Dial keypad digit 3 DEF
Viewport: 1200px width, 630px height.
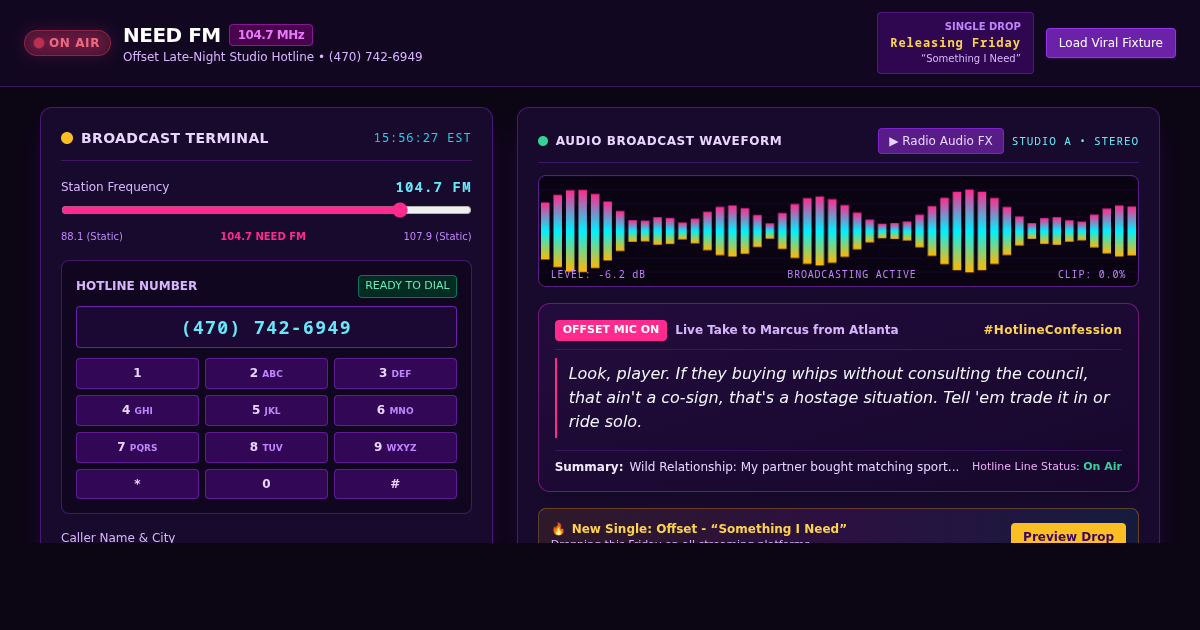[x=395, y=373]
